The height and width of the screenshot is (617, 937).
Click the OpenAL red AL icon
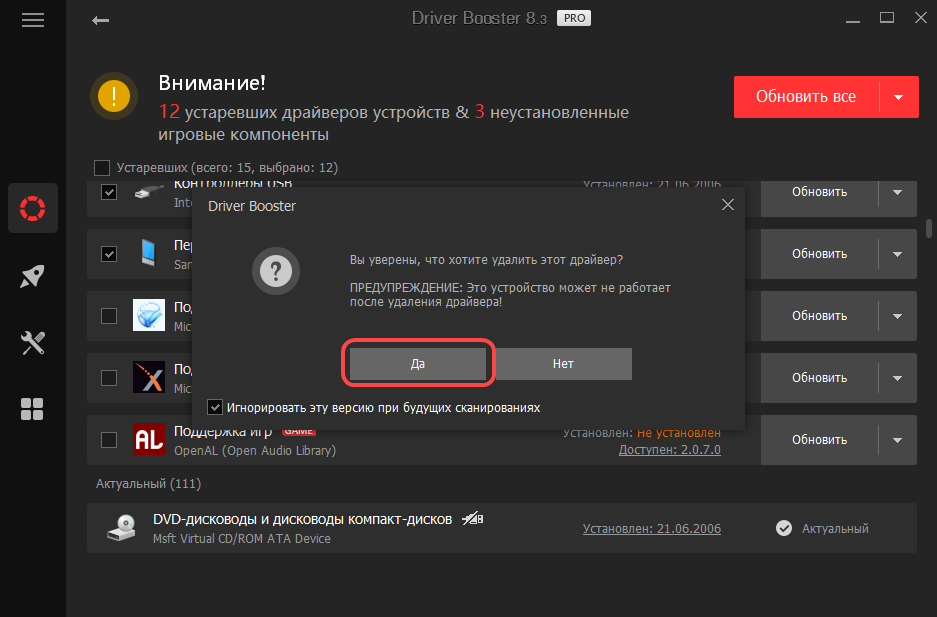(148, 440)
